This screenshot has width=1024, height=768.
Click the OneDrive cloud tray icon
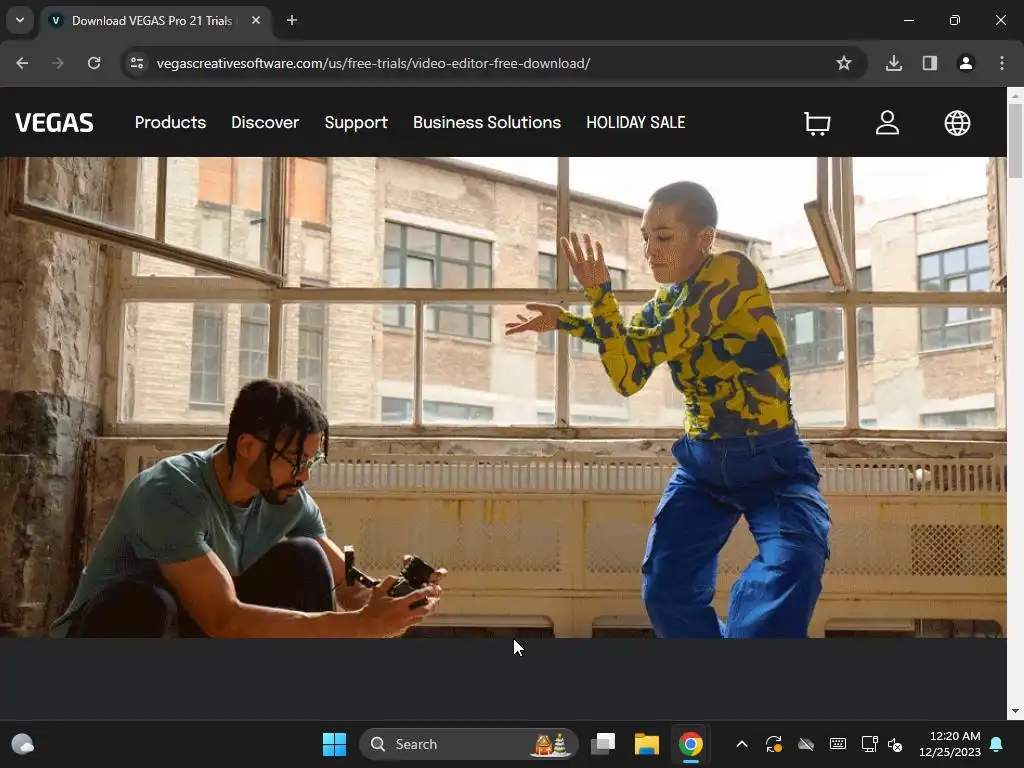[x=806, y=744]
